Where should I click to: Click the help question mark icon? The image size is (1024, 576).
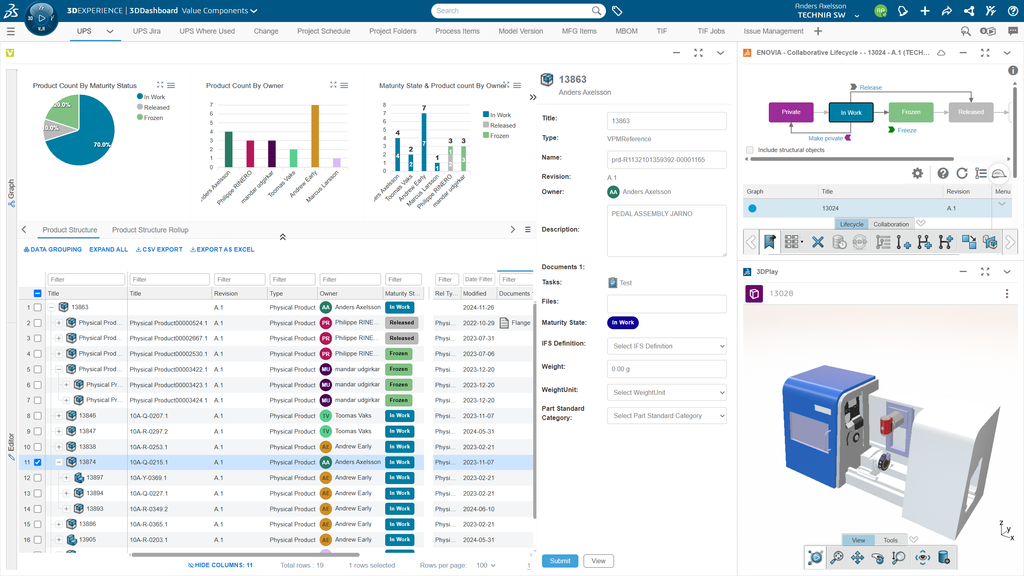click(x=942, y=173)
